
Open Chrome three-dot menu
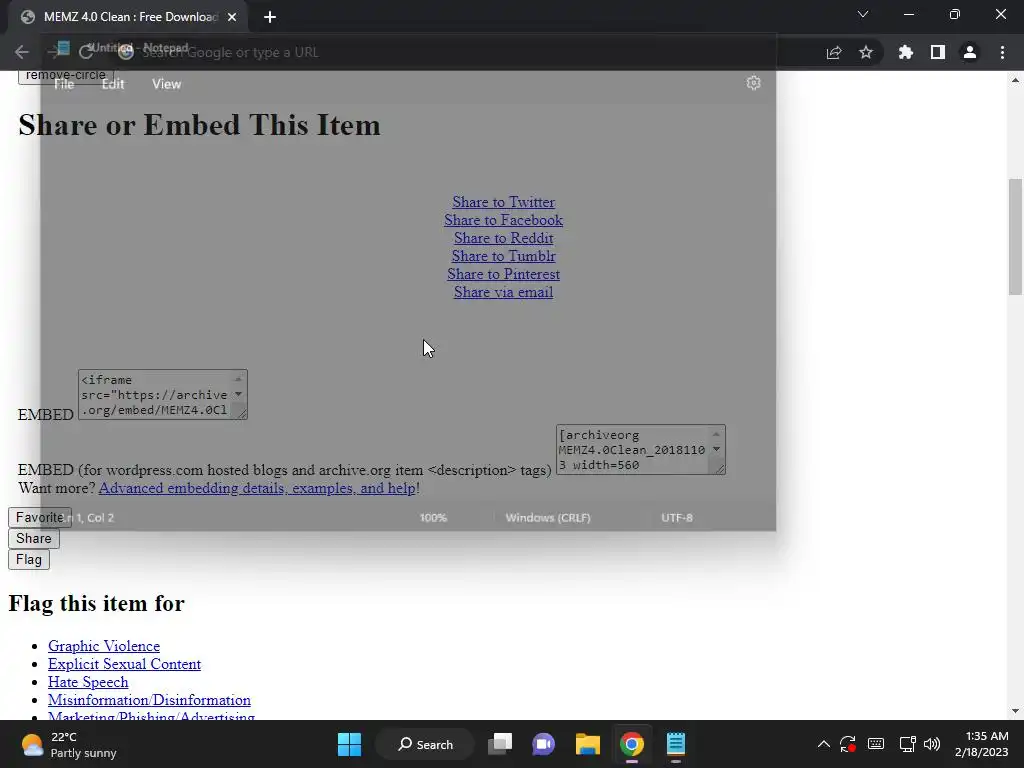[x=1002, y=52]
